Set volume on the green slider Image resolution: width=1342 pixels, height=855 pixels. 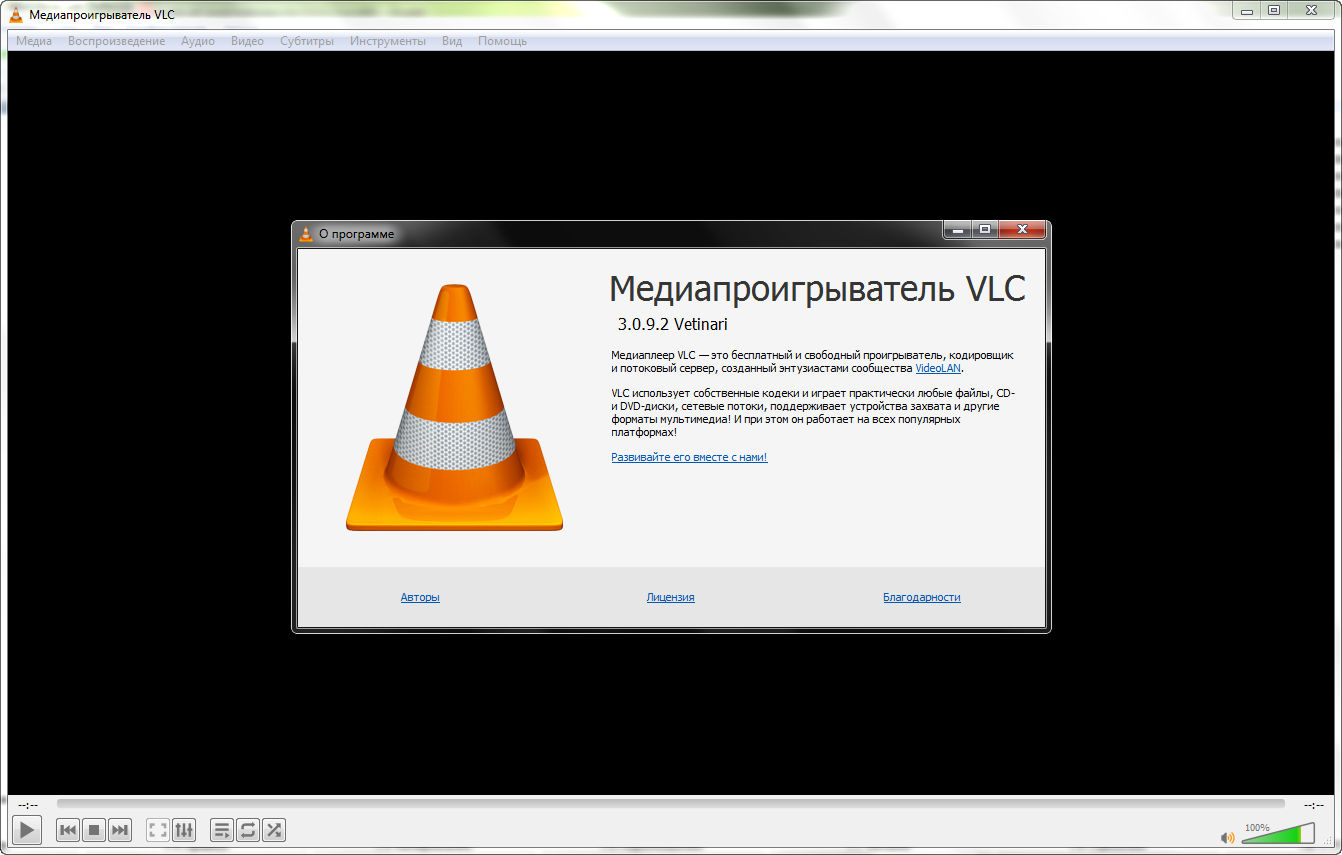[1278, 833]
